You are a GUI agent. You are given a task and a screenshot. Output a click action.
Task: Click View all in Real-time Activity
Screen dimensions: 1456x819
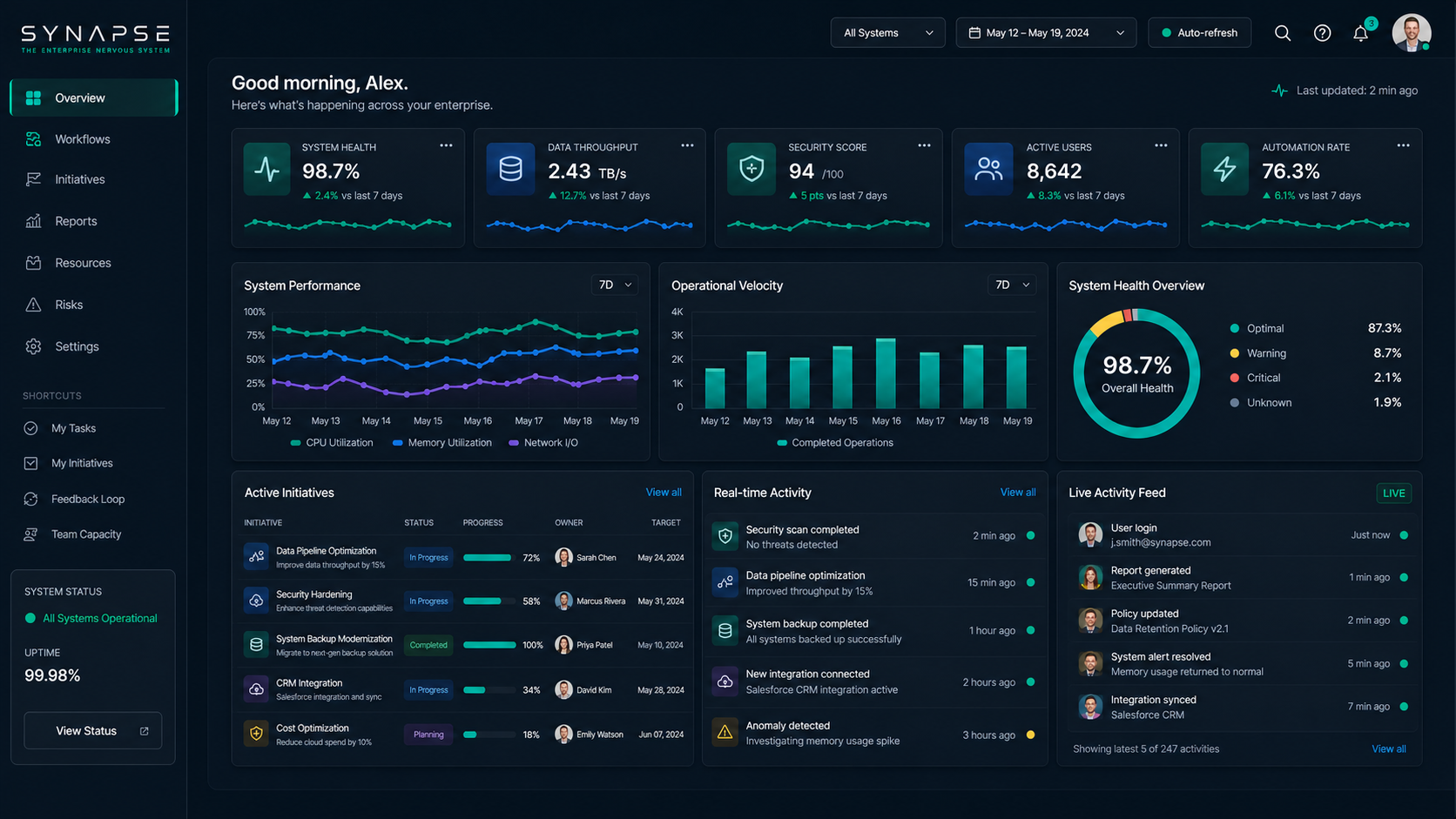click(1018, 493)
